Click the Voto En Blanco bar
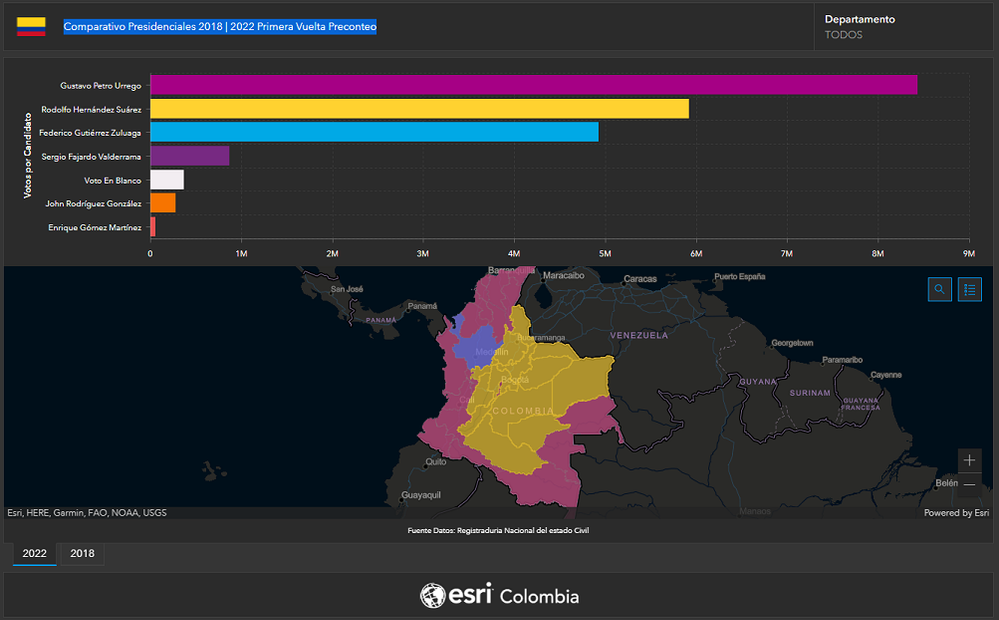Viewport: 999px width, 620px height. pos(166,179)
